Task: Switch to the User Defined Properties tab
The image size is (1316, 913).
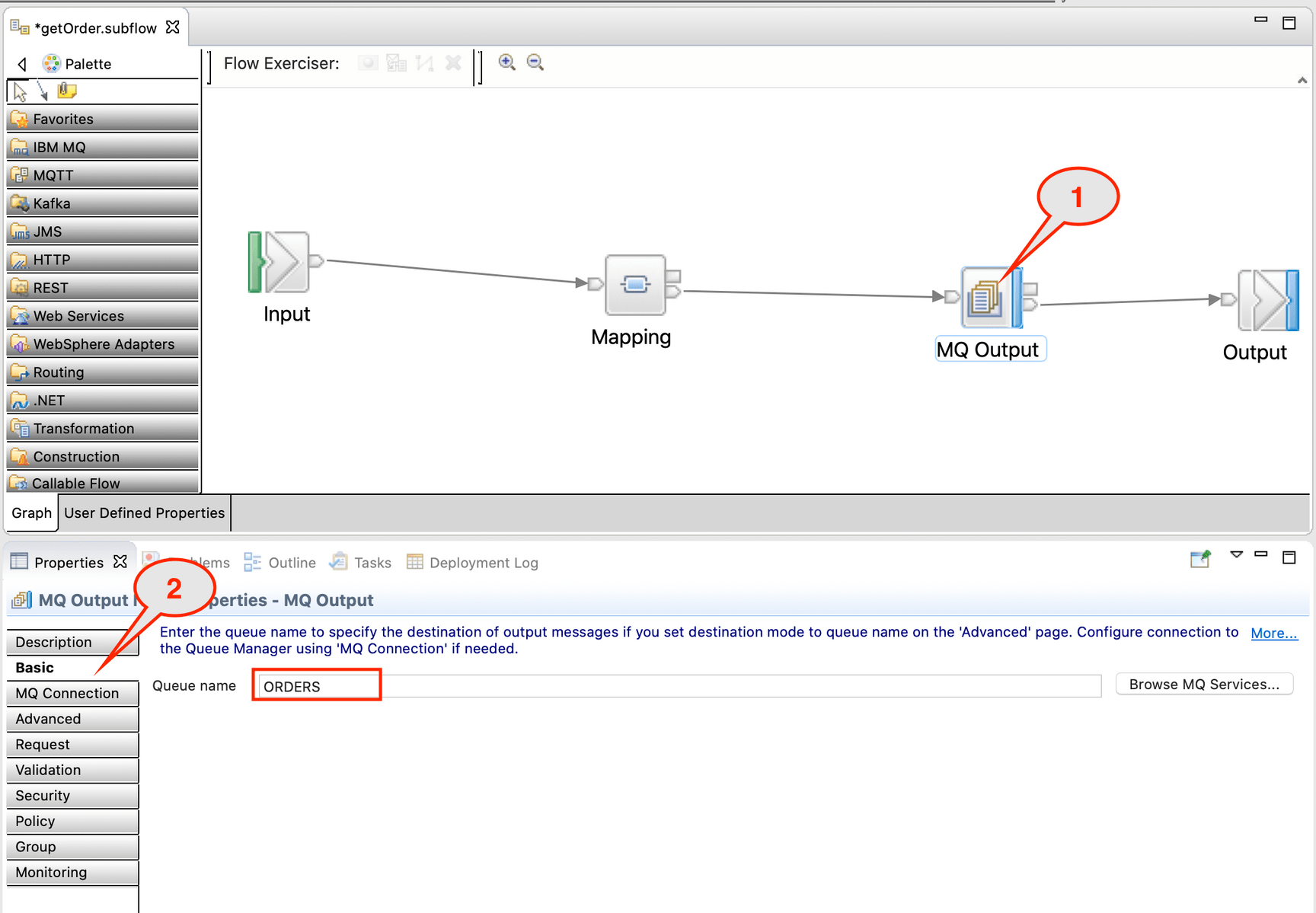Action: pos(143,512)
